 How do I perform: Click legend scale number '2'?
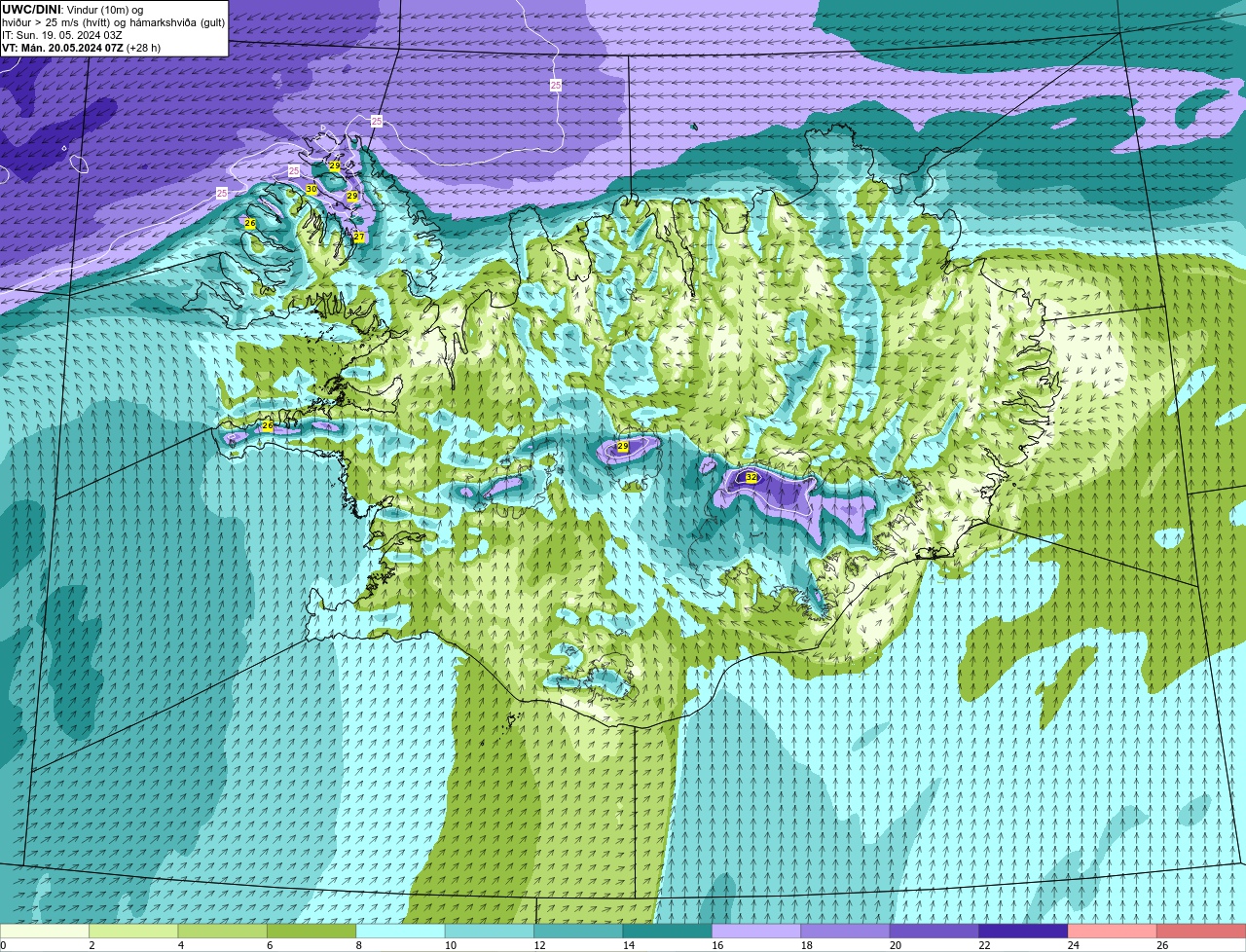tap(92, 945)
